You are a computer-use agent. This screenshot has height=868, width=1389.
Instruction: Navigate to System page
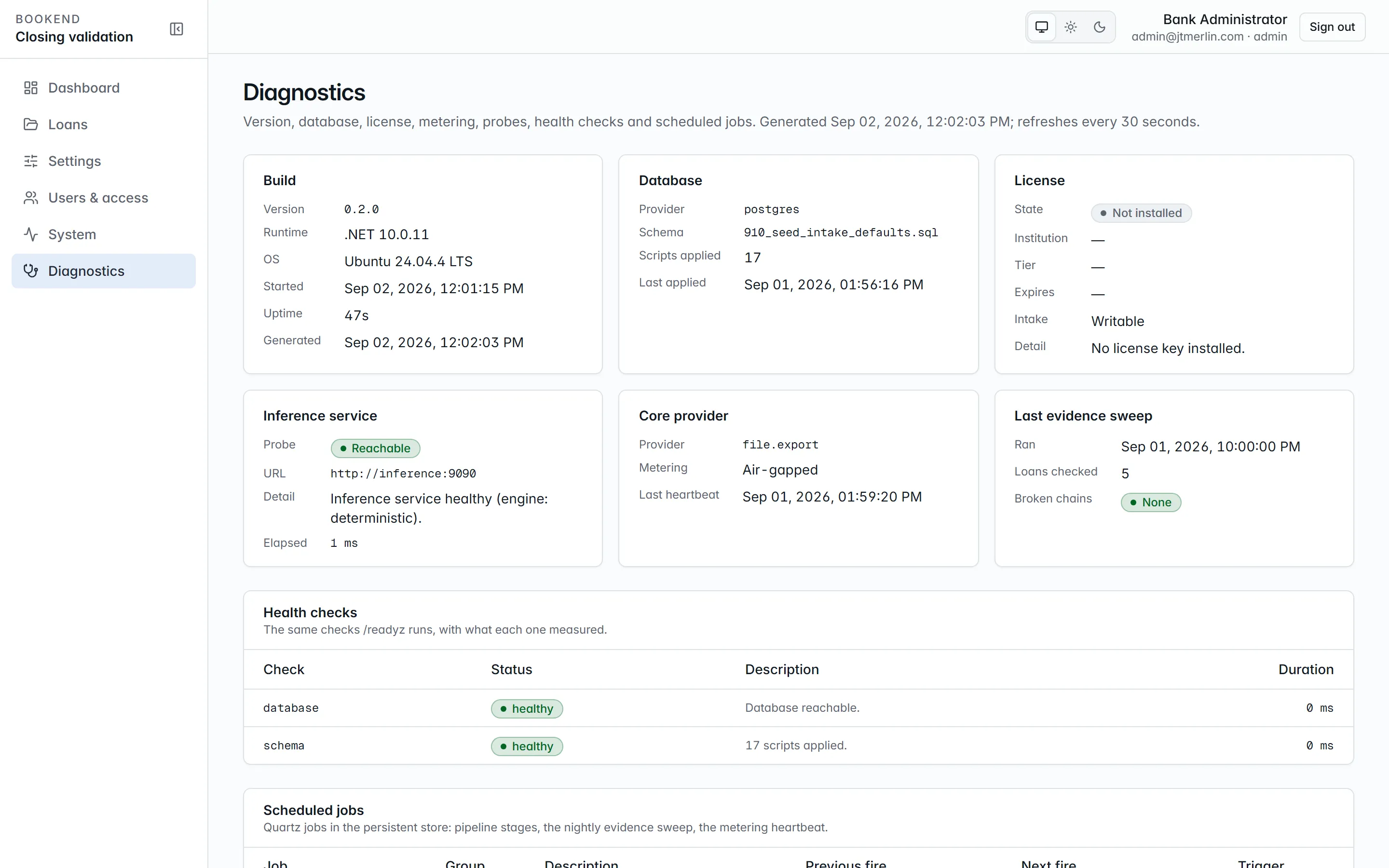pos(103,234)
